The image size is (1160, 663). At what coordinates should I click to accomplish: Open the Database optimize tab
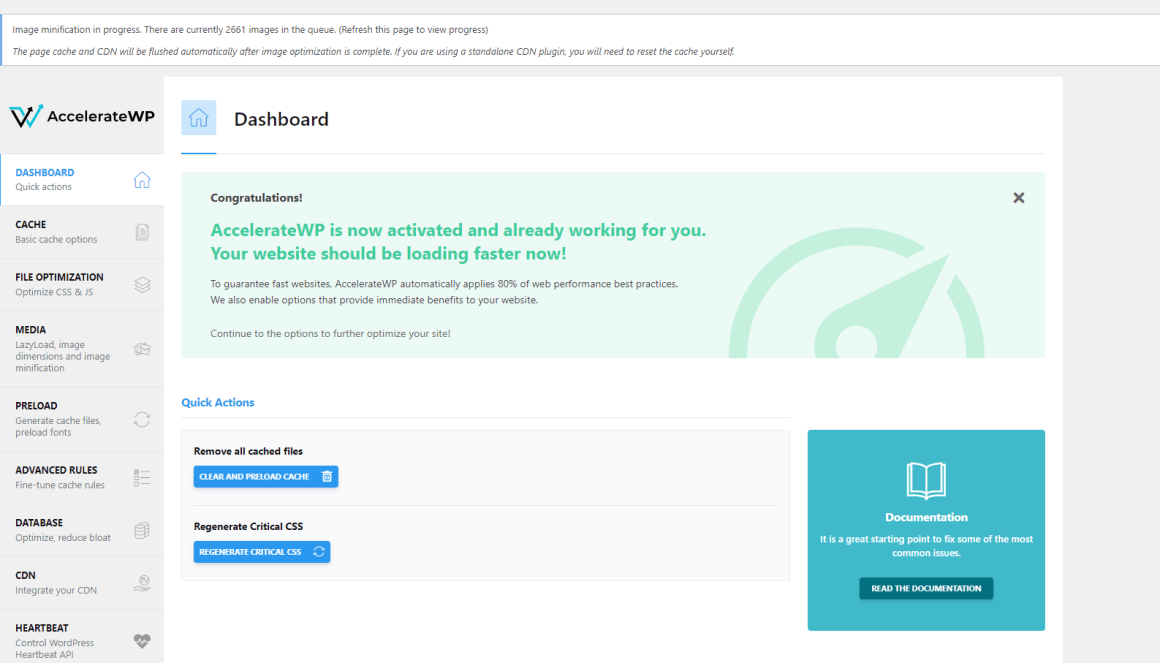point(82,531)
